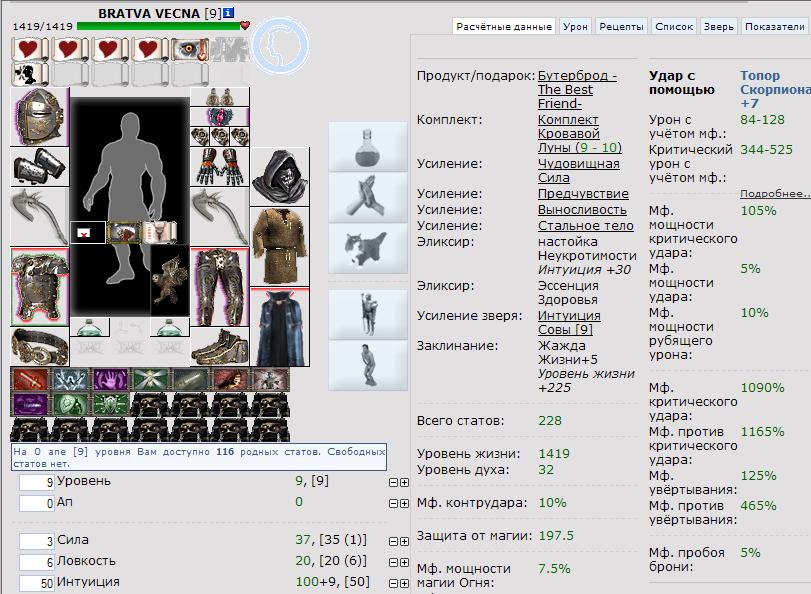Click the Сила input field
This screenshot has height=594, width=811.
pyautogui.click(x=37, y=541)
